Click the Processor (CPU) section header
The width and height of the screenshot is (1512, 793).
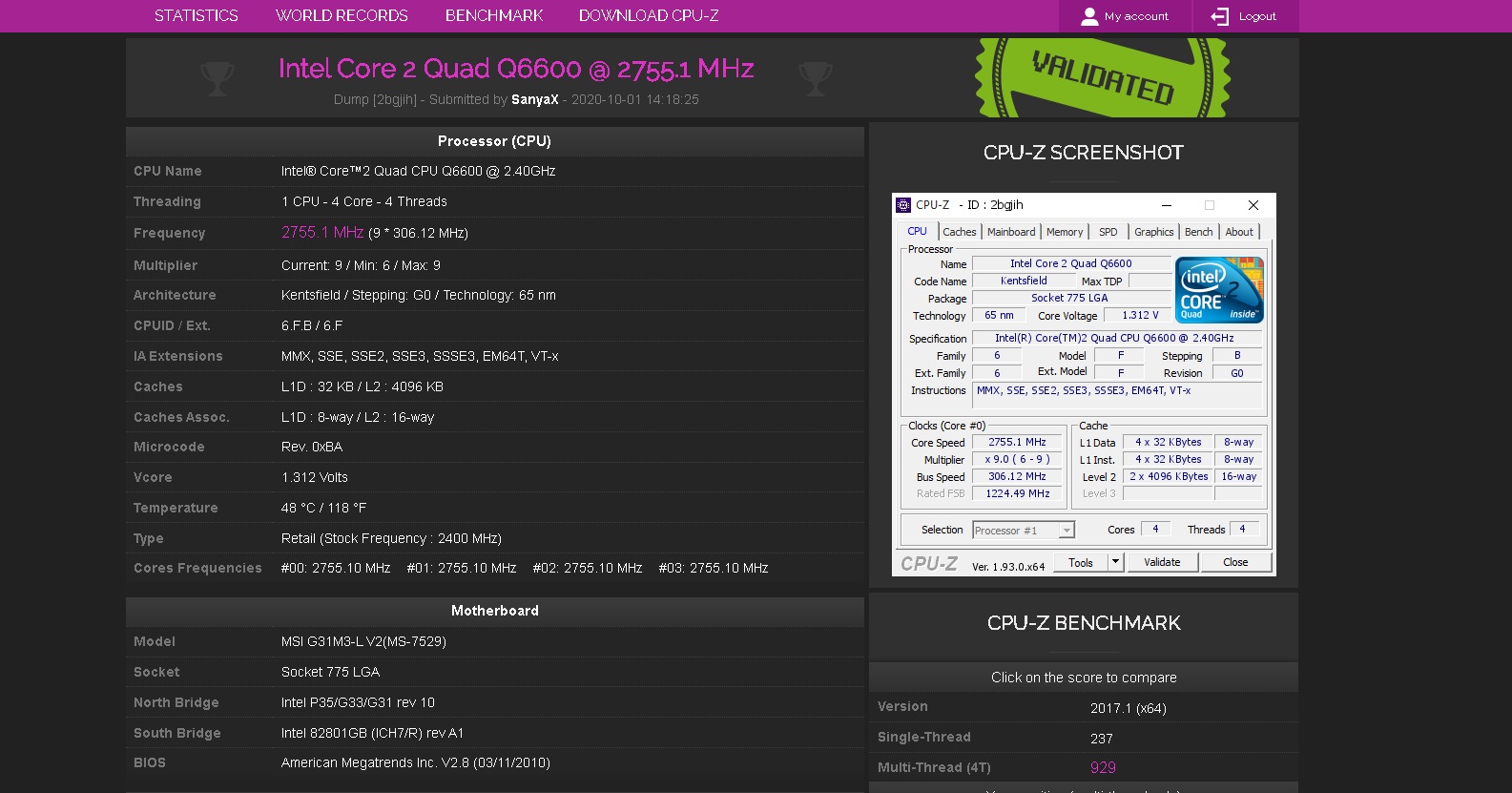click(494, 141)
